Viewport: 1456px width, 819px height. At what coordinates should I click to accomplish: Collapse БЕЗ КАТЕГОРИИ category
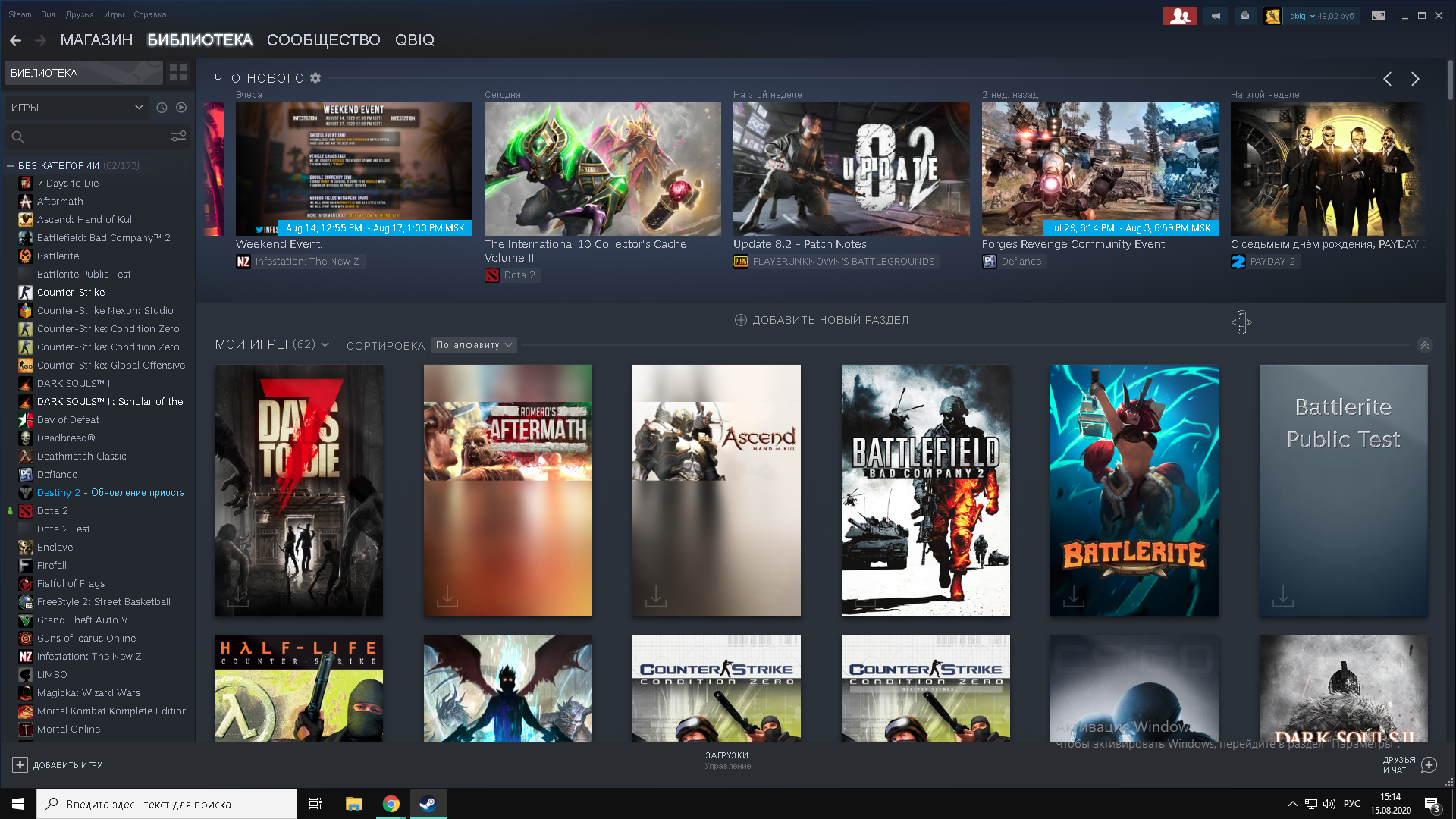coord(11,165)
